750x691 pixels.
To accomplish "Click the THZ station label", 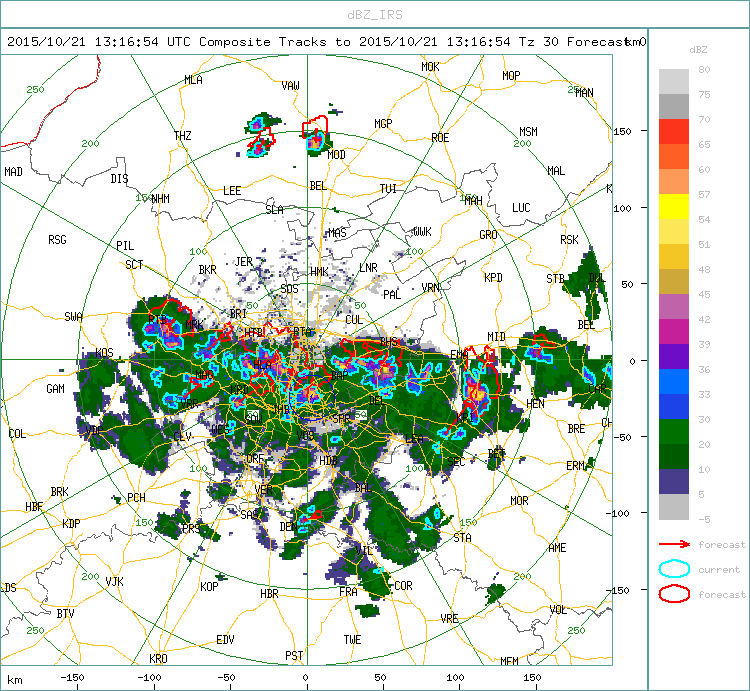I will coord(182,136).
